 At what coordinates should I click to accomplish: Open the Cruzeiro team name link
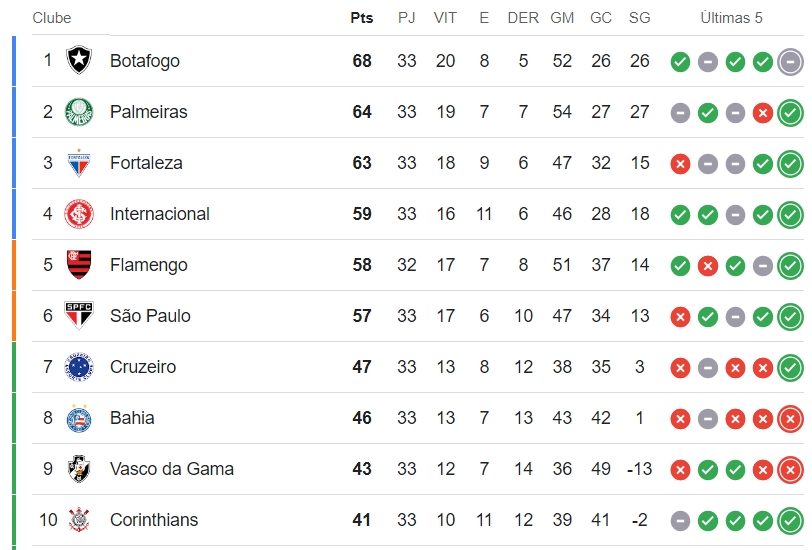point(143,367)
